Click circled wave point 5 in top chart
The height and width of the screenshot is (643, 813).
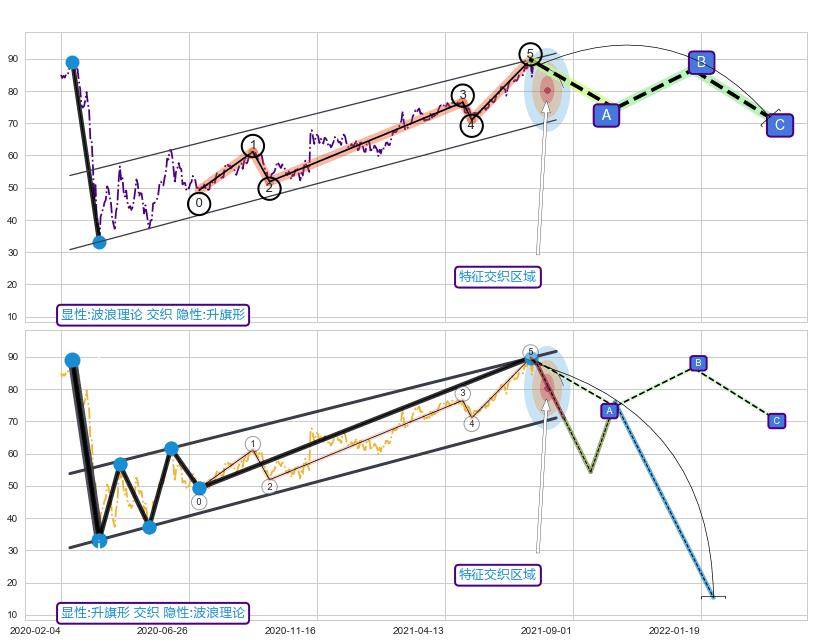point(531,54)
